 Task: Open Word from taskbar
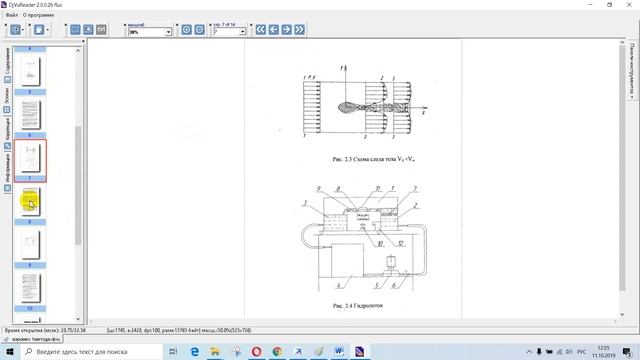coord(339,351)
